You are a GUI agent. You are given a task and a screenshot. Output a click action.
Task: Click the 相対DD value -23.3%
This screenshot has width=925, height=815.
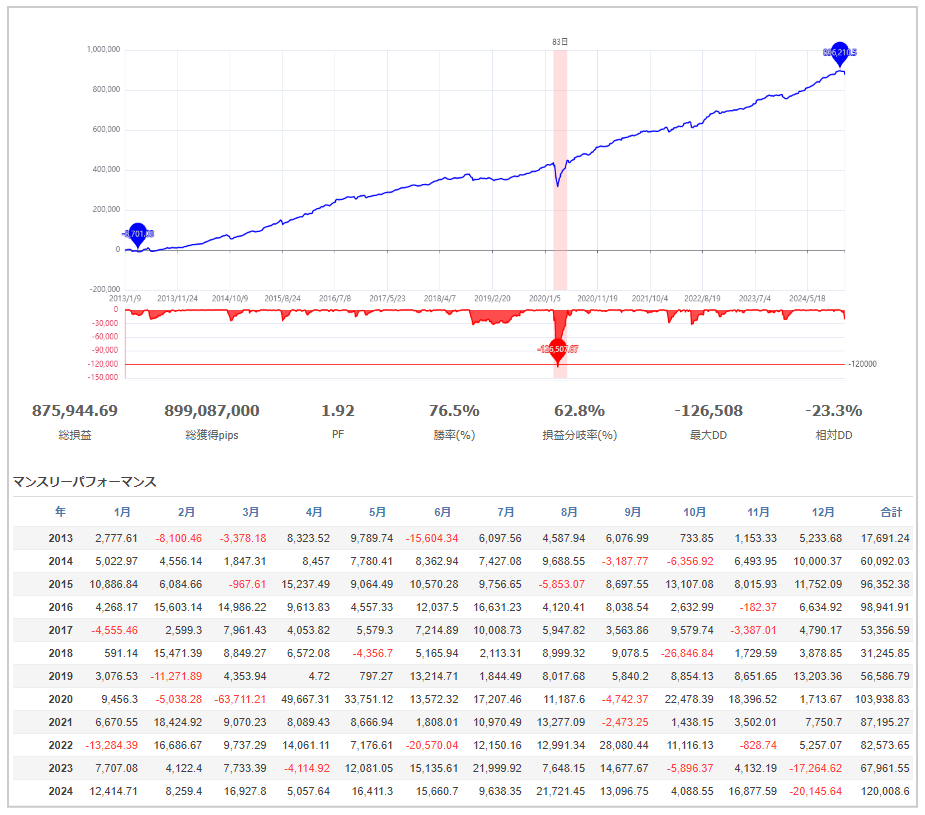click(833, 411)
